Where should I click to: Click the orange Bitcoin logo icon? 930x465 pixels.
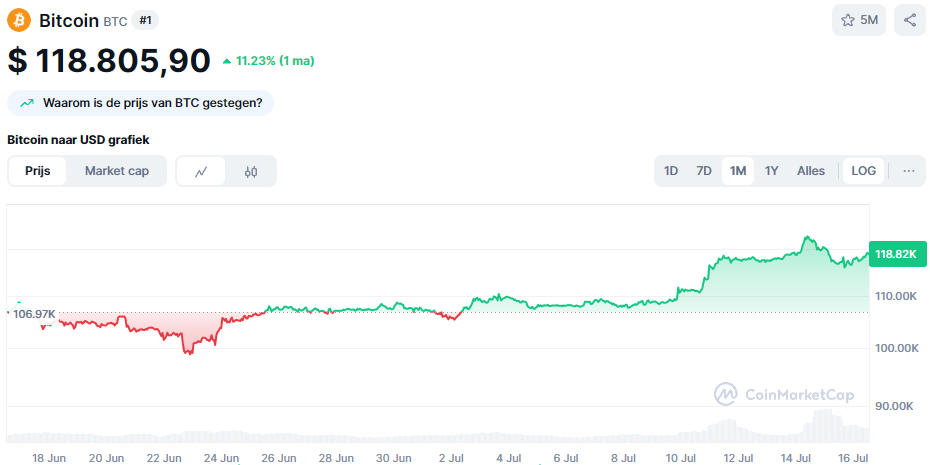tap(19, 20)
